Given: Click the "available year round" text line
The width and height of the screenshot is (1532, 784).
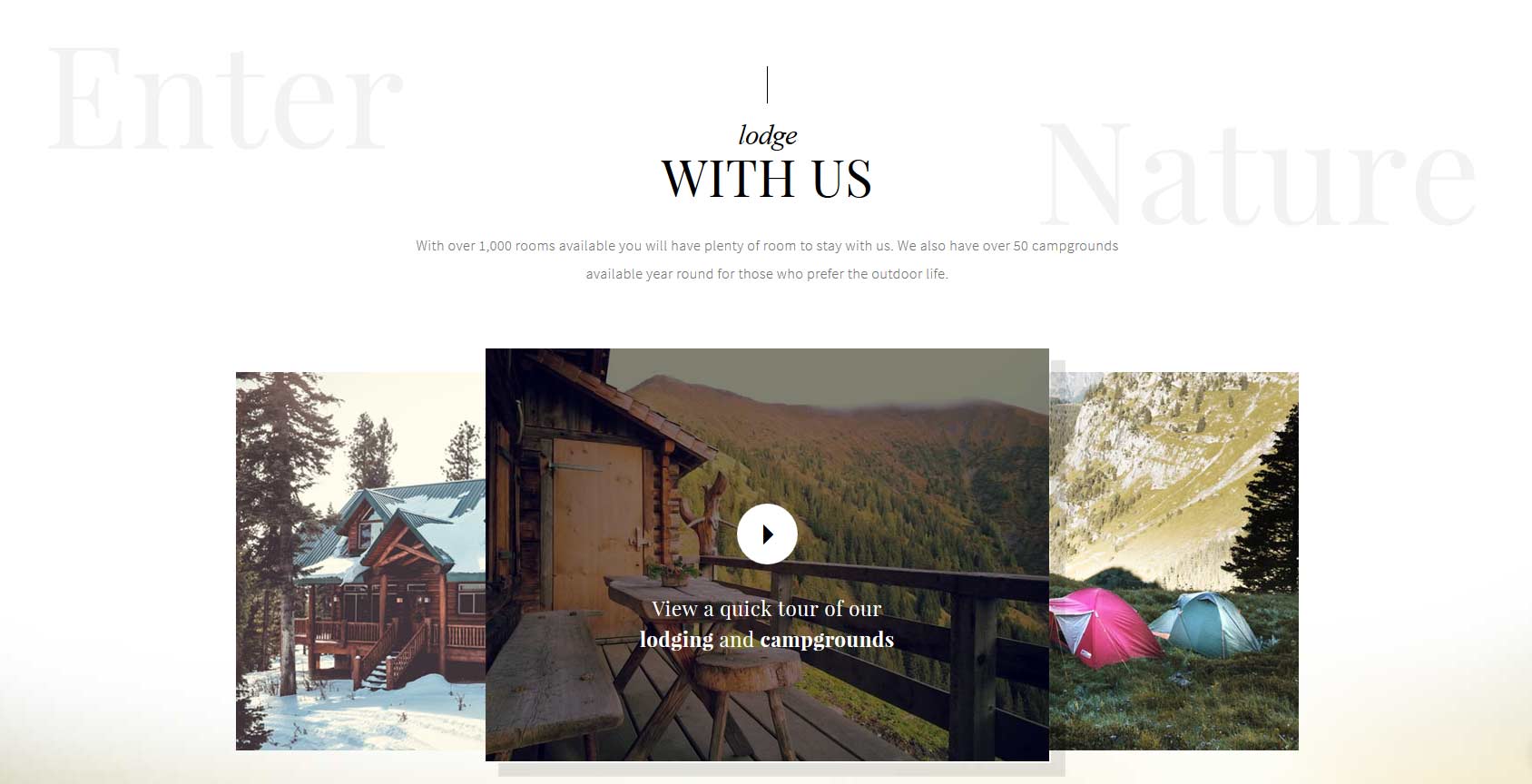Looking at the screenshot, I should (x=767, y=274).
